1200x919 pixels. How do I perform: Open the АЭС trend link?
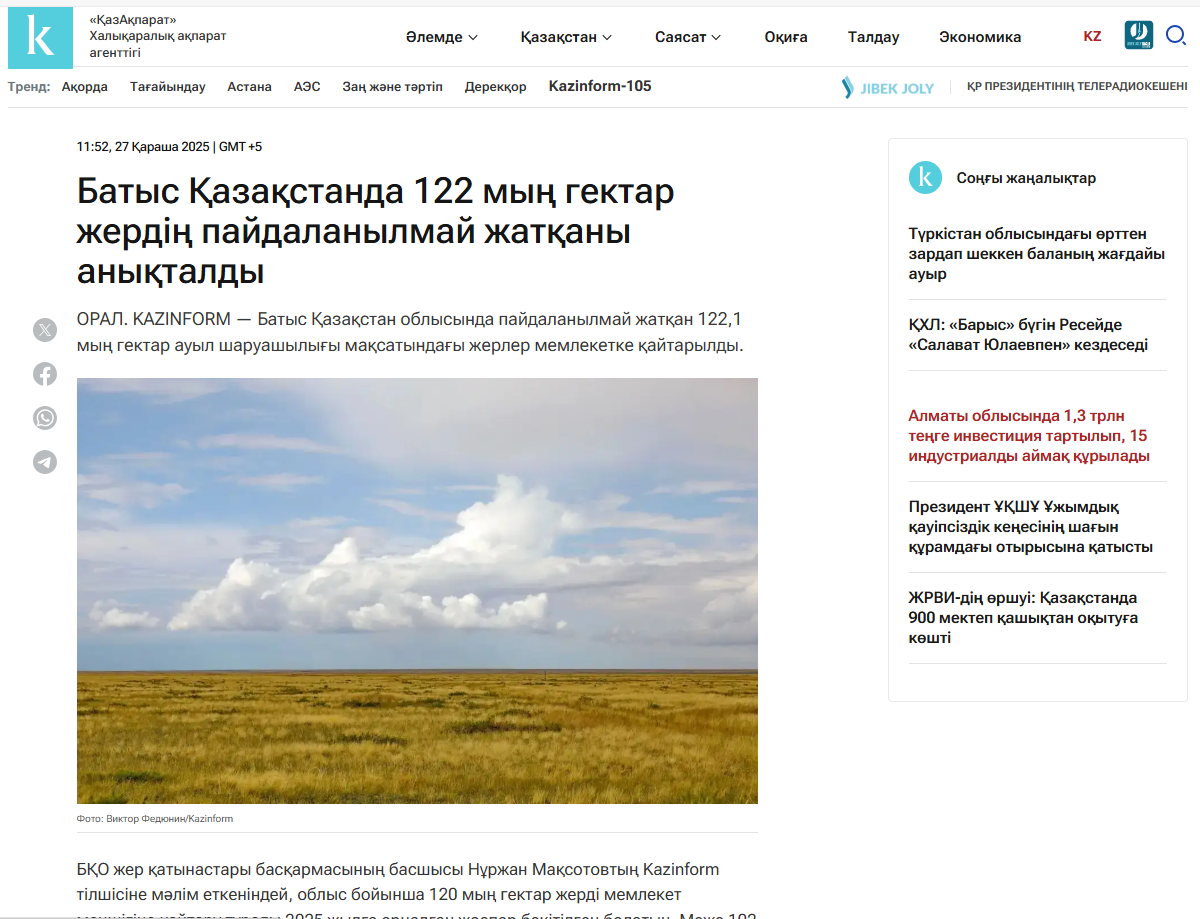pos(307,86)
